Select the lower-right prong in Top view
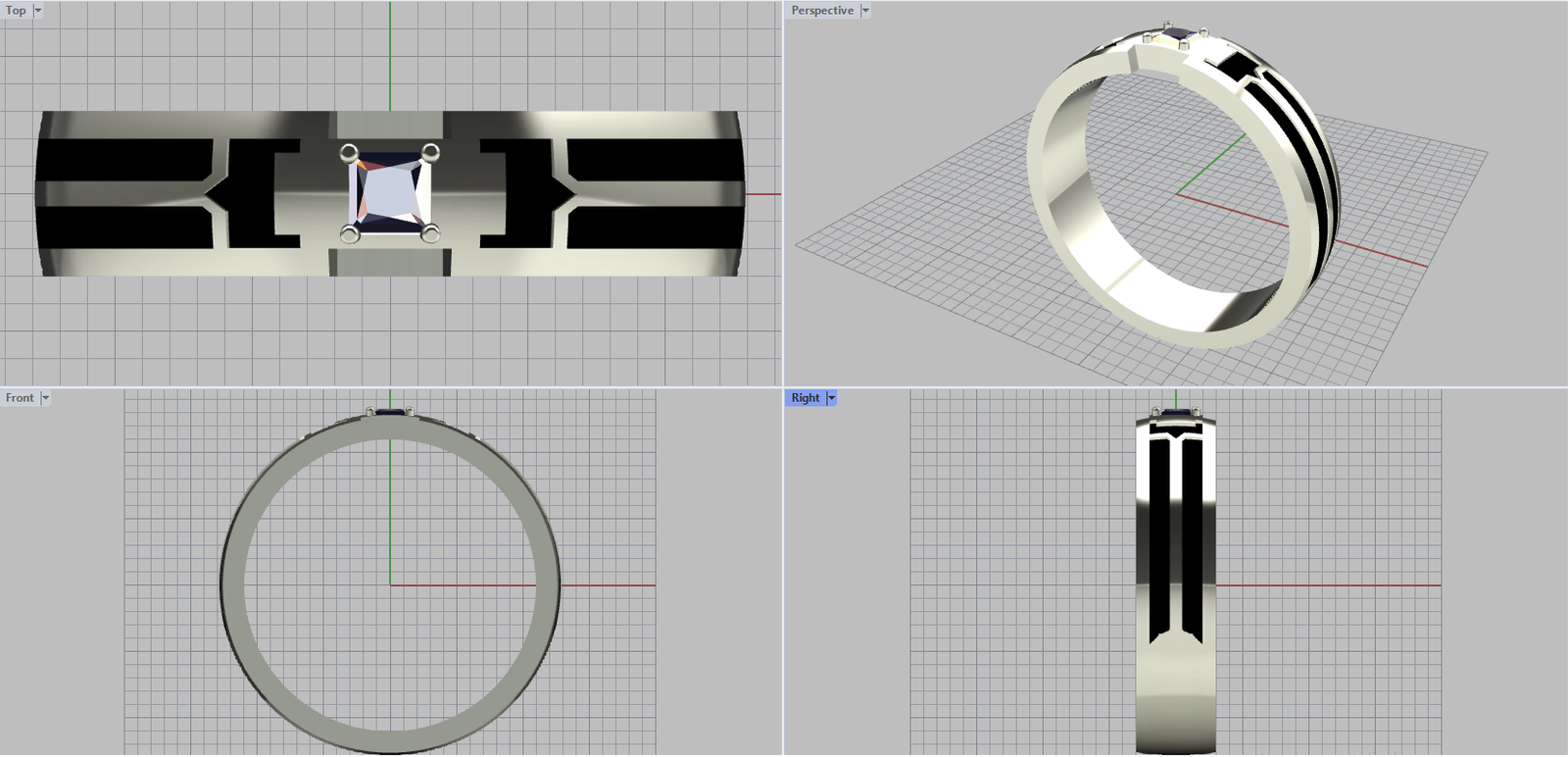The image size is (1568, 757). pos(430,233)
